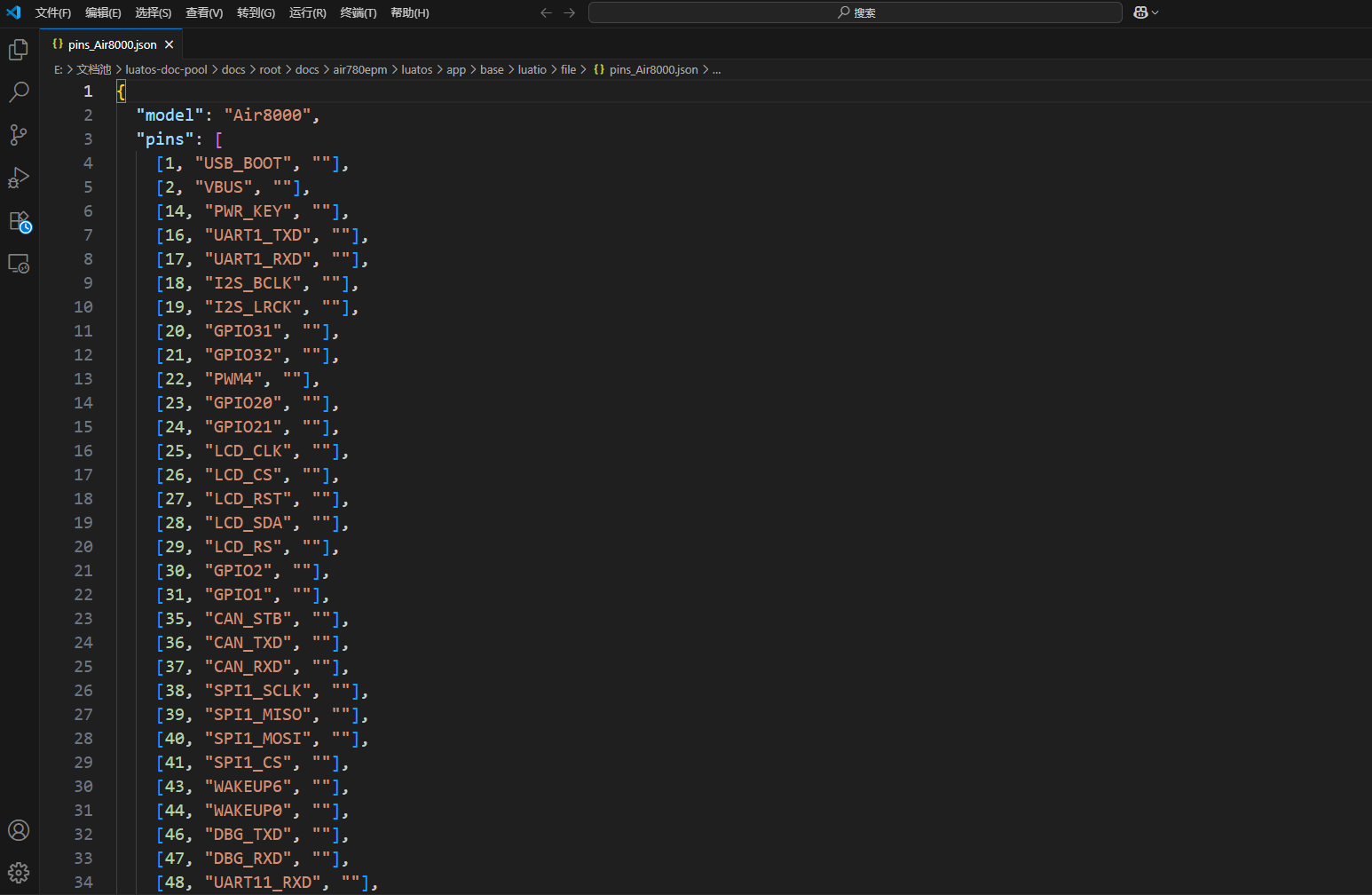Open the Run and Debug view

[x=19, y=178]
